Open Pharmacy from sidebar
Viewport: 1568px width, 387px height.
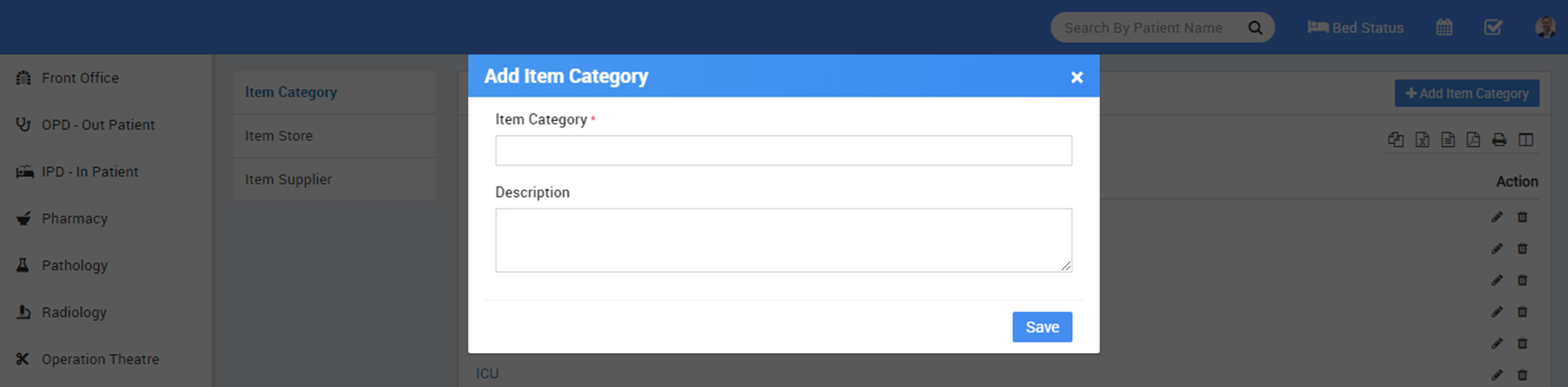(75, 219)
